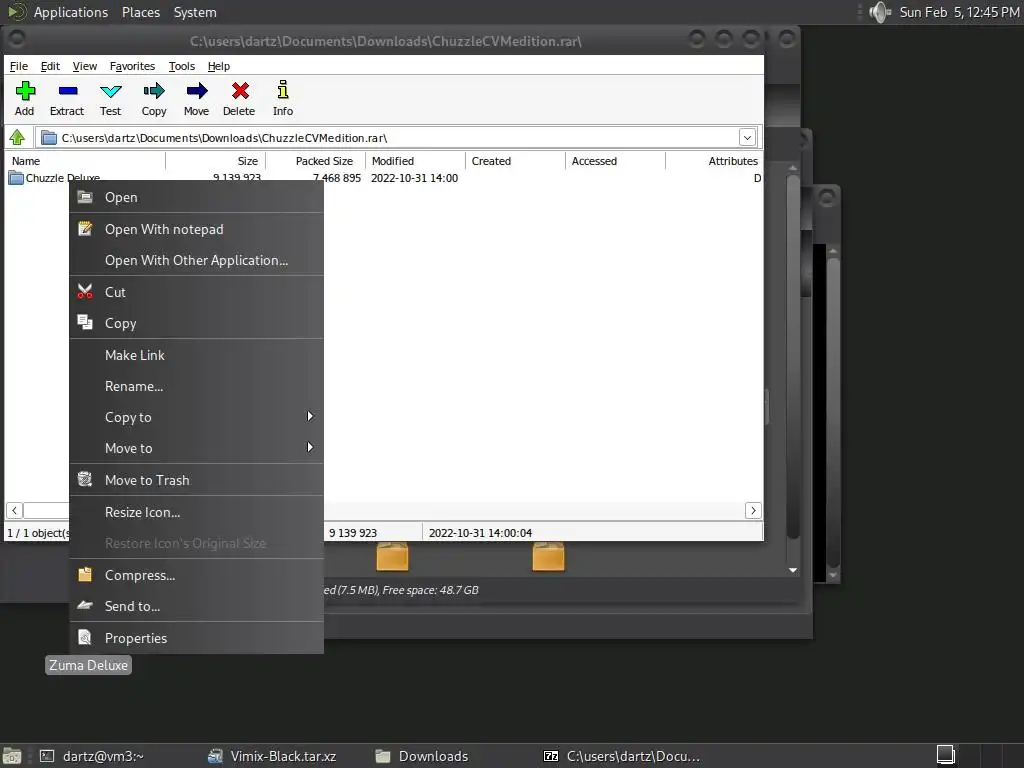Open the Favorites menu
Image resolution: width=1024 pixels, height=768 pixels.
(x=133, y=66)
